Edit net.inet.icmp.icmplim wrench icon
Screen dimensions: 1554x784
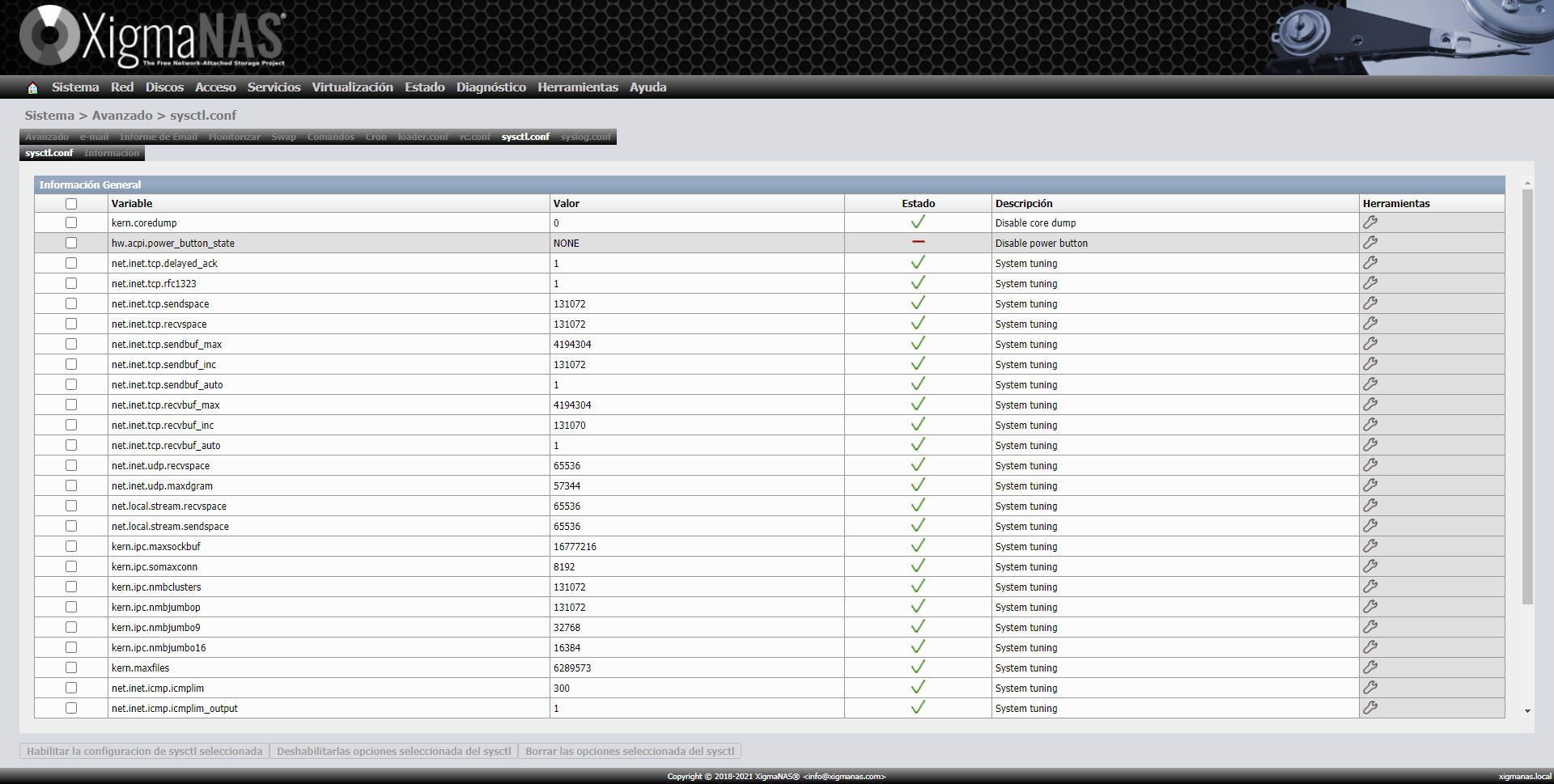pyautogui.click(x=1370, y=688)
